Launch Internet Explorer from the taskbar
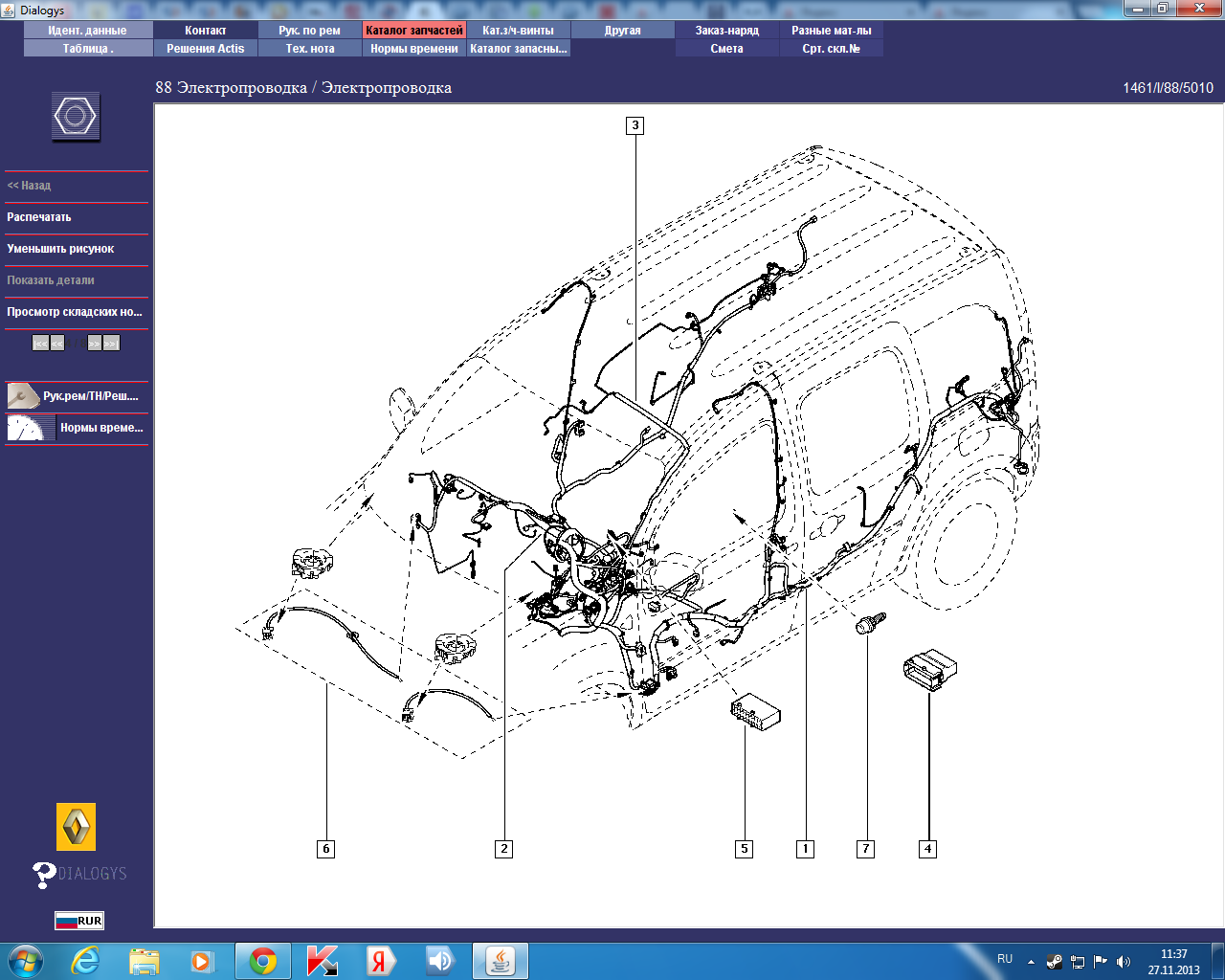 pyautogui.click(x=85, y=961)
